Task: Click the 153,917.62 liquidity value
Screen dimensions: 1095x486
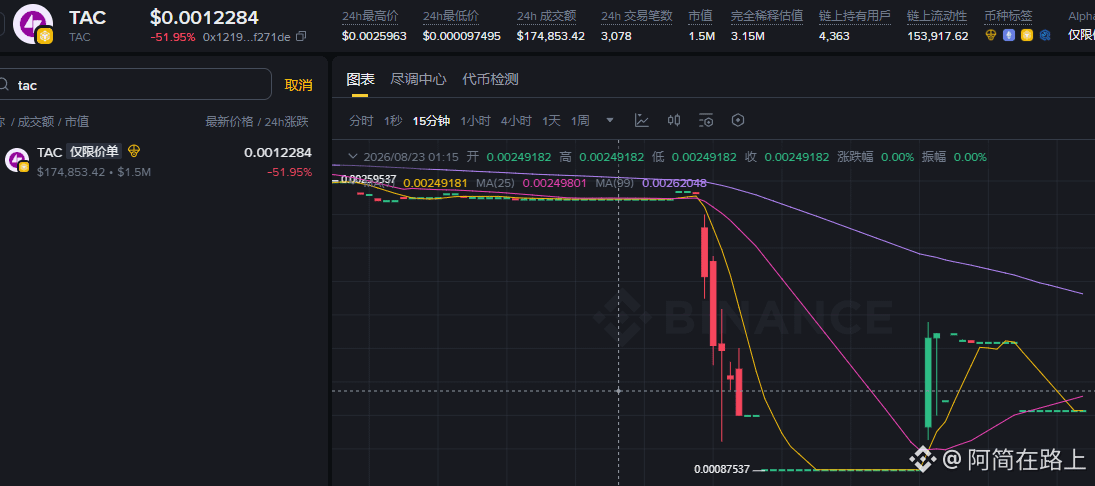Action: pyautogui.click(x=937, y=36)
